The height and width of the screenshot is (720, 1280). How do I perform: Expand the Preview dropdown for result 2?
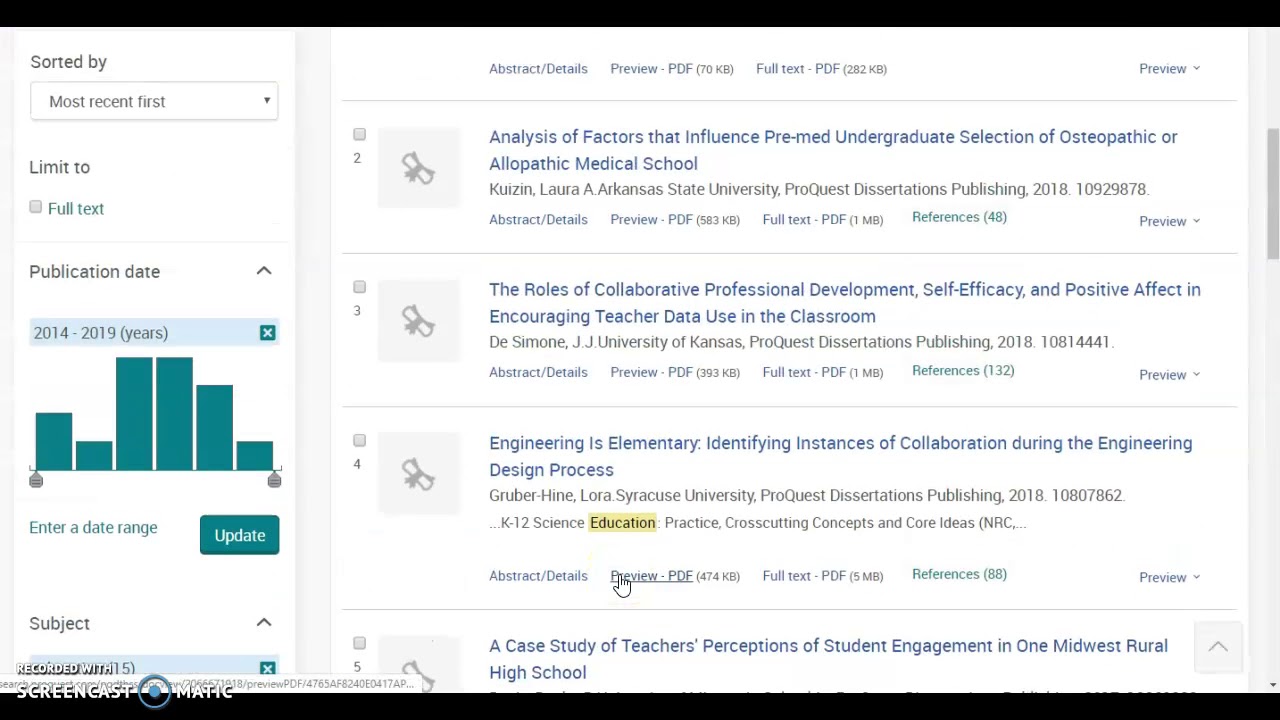pyautogui.click(x=1169, y=221)
